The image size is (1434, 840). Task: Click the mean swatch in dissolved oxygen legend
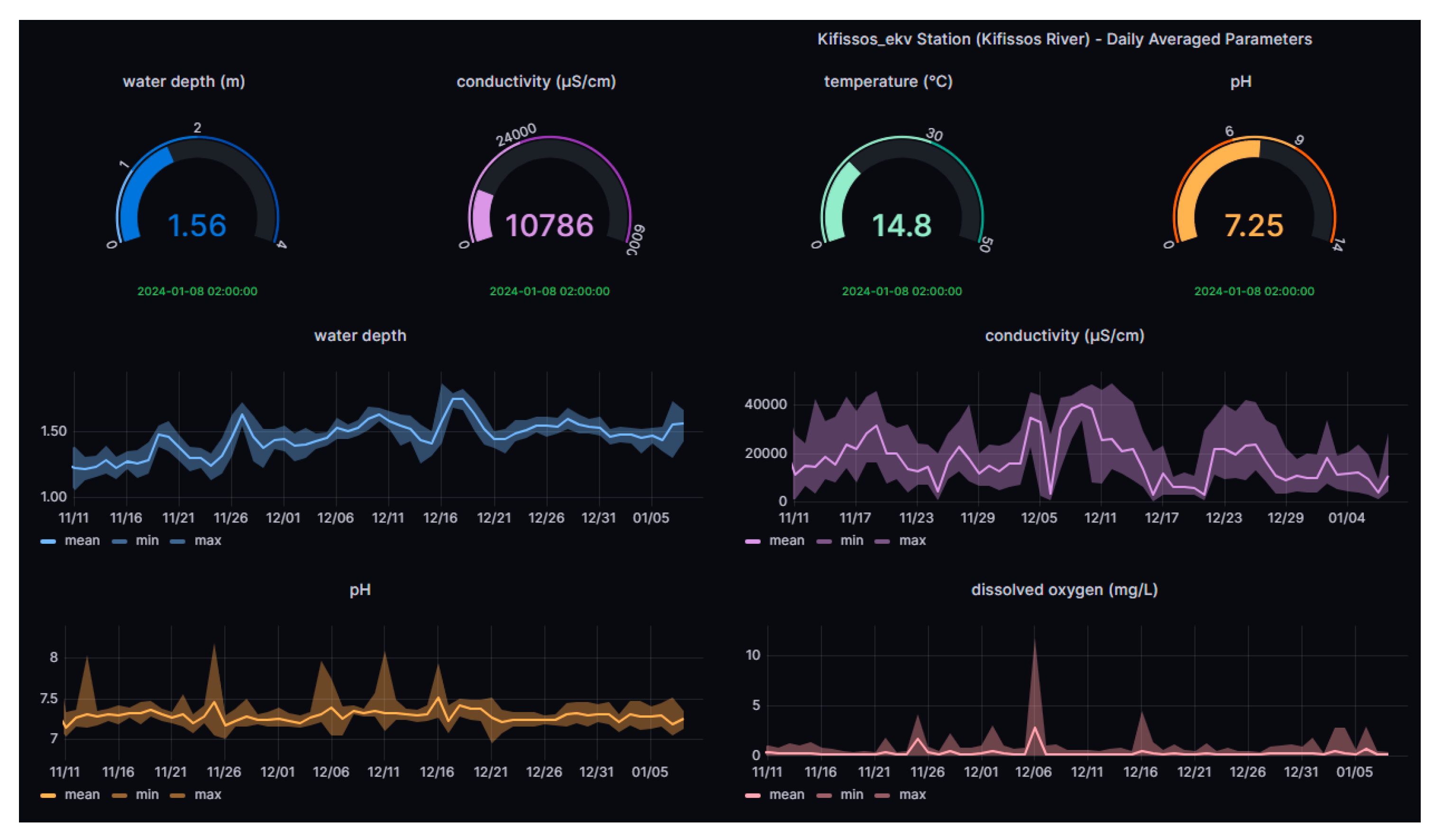click(x=752, y=795)
